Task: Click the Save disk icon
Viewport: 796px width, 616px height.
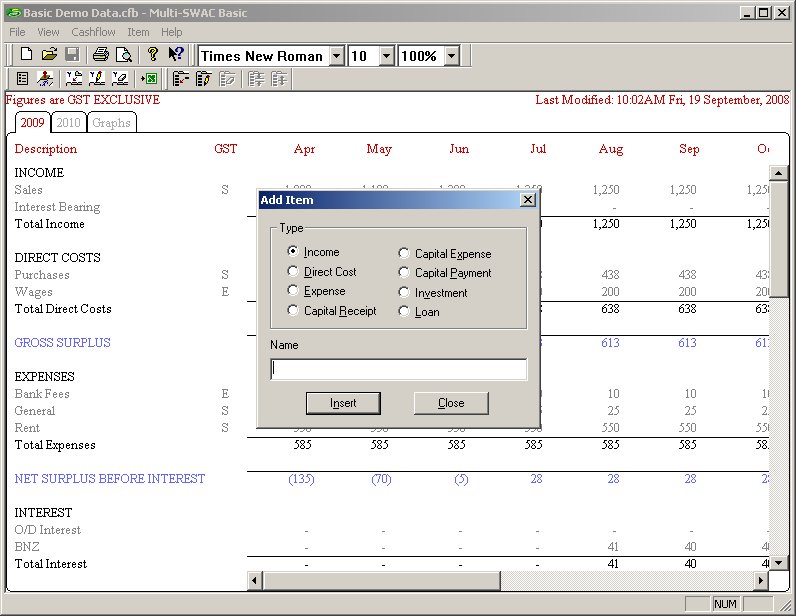Action: (x=72, y=54)
